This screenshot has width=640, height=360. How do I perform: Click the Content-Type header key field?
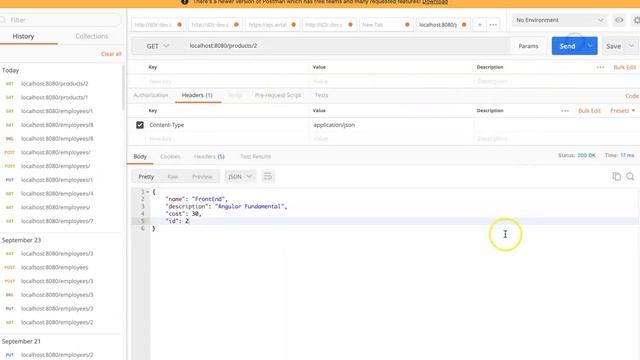click(x=228, y=125)
